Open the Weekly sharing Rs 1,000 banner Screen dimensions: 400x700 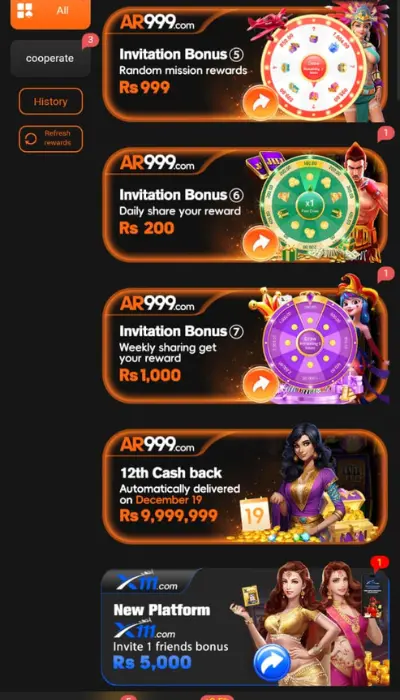pos(245,346)
